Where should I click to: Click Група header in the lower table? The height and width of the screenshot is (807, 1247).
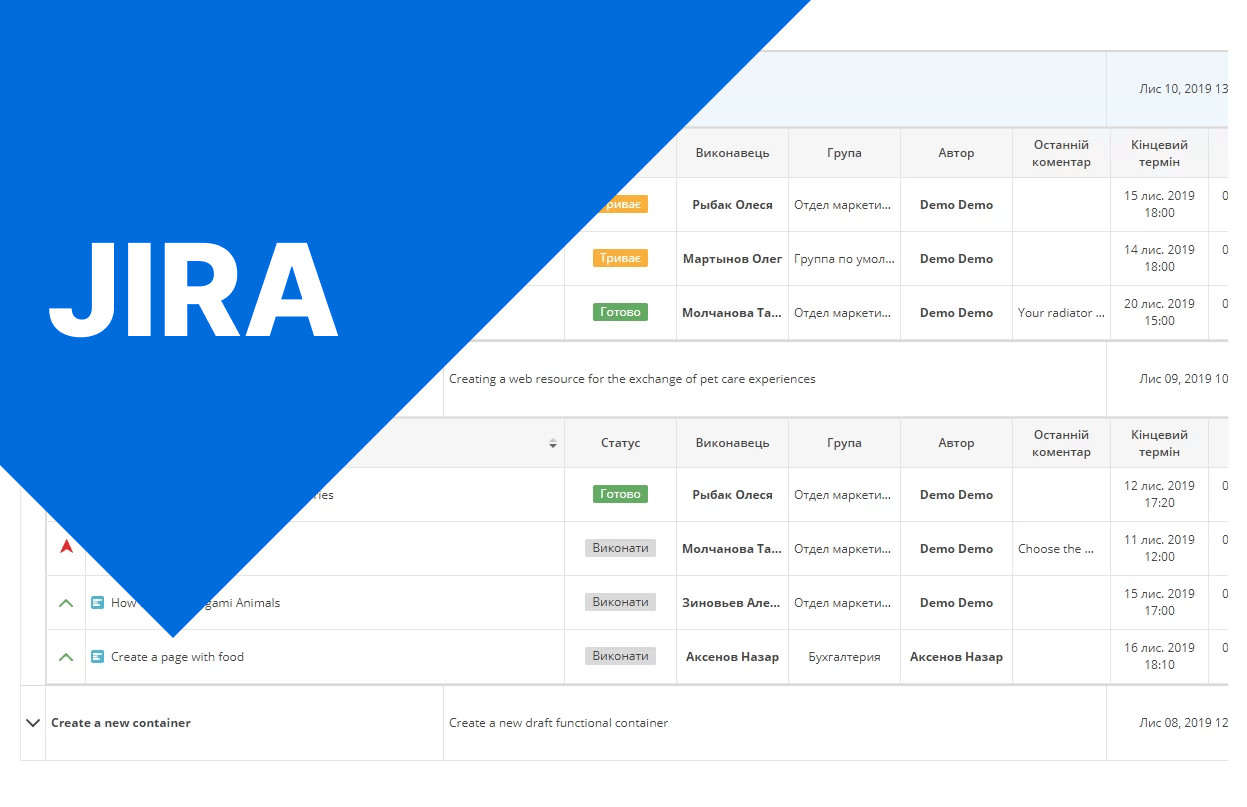[844, 443]
